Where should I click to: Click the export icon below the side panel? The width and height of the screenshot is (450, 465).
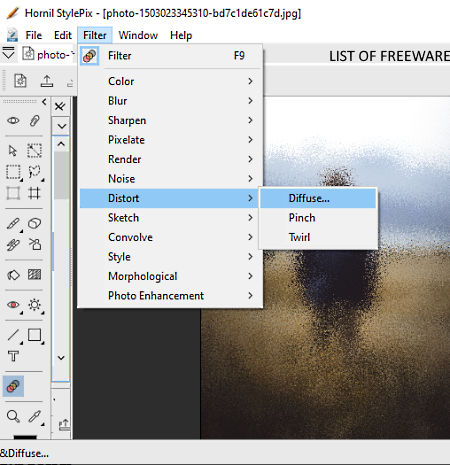click(64, 424)
